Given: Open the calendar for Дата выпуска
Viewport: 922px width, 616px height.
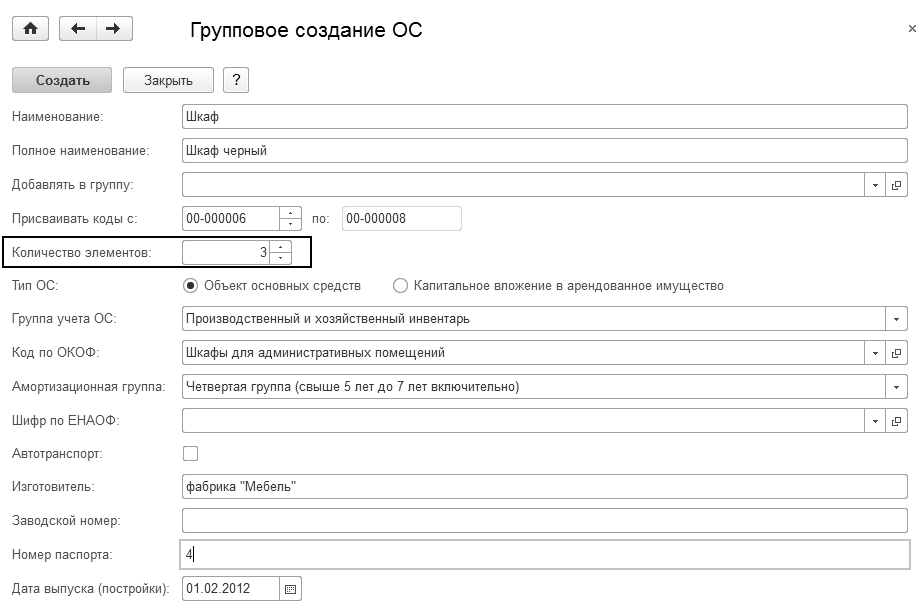Looking at the screenshot, I should [x=290, y=589].
